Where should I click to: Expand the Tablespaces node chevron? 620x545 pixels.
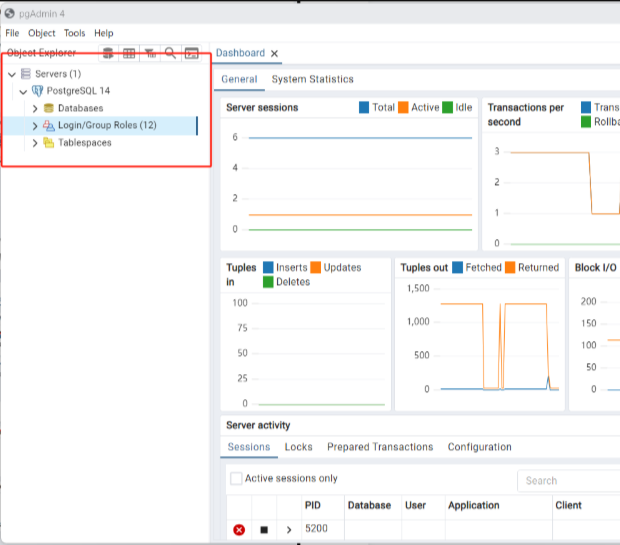(35, 143)
